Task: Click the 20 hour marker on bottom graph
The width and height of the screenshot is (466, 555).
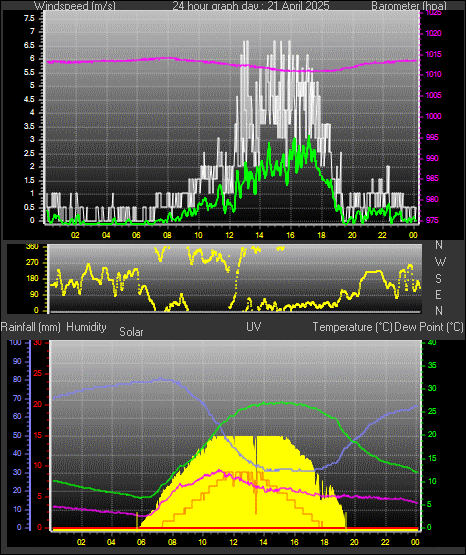Action: (x=354, y=542)
